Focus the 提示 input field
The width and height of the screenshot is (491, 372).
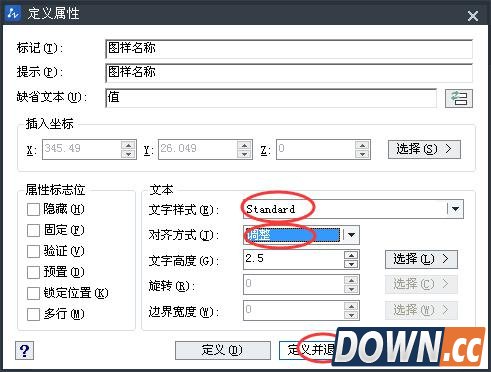tap(289, 73)
